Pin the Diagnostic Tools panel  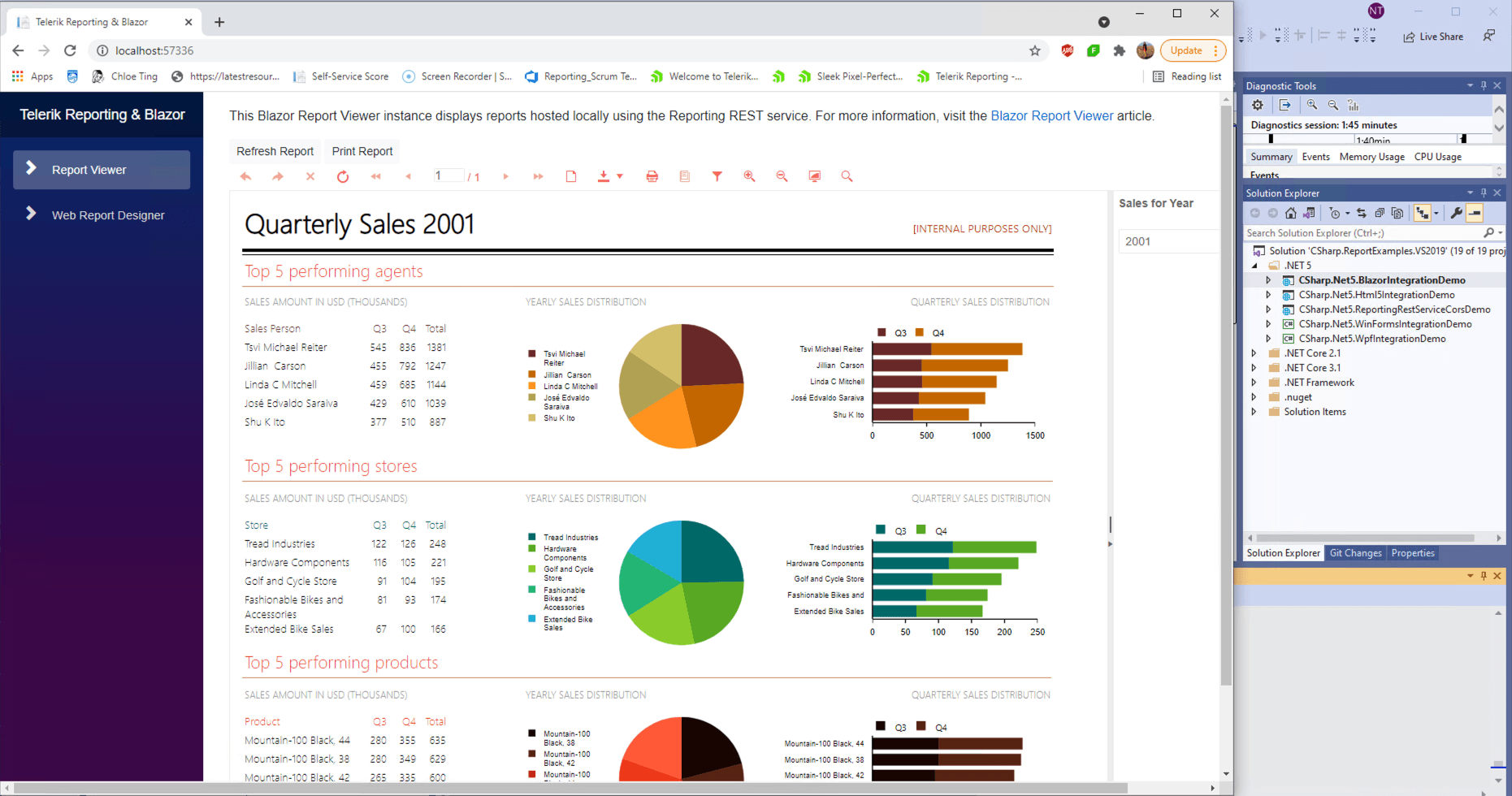[x=1483, y=85]
